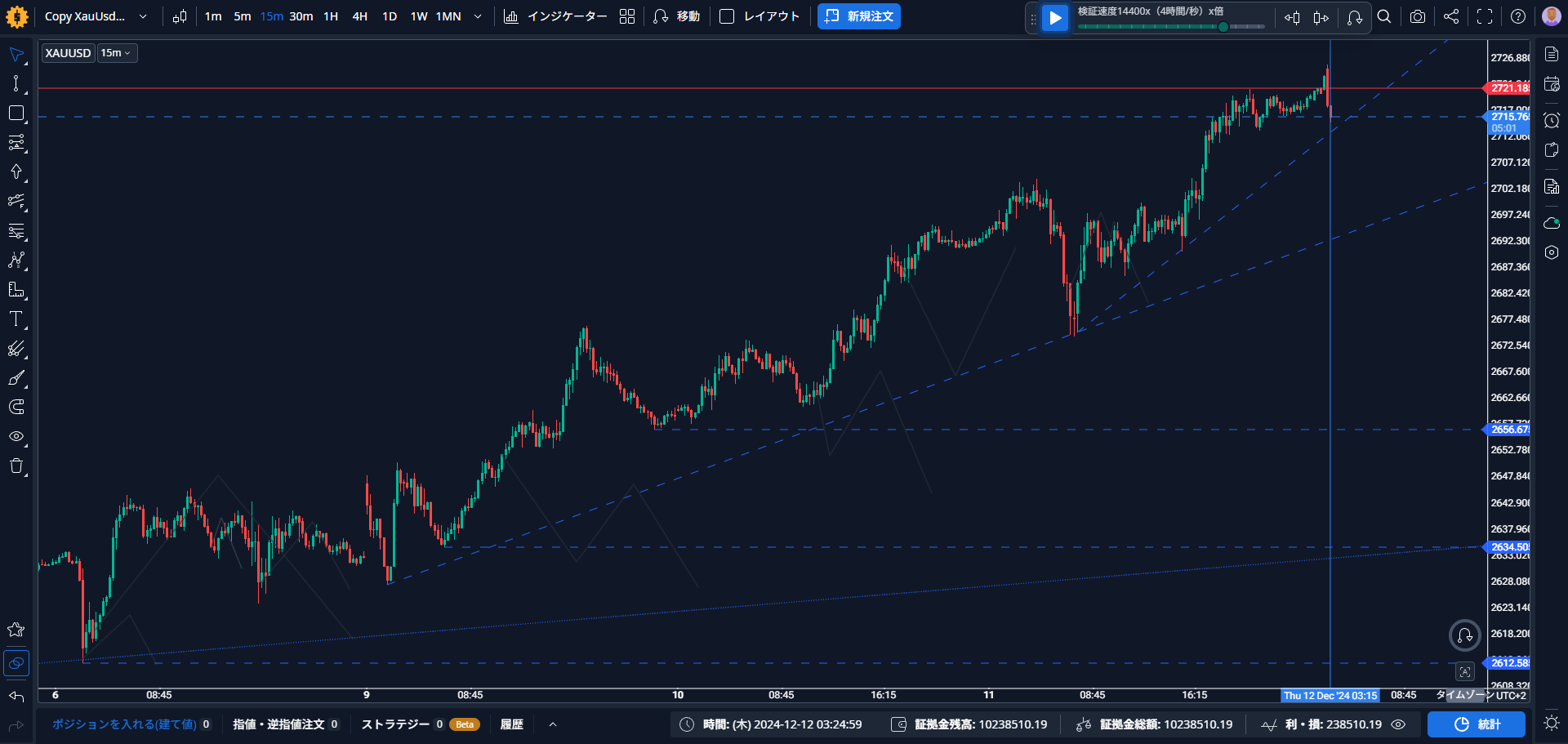Take a chart screenshot with camera icon
Screen dimensions: 1568x744
tap(1418, 16)
